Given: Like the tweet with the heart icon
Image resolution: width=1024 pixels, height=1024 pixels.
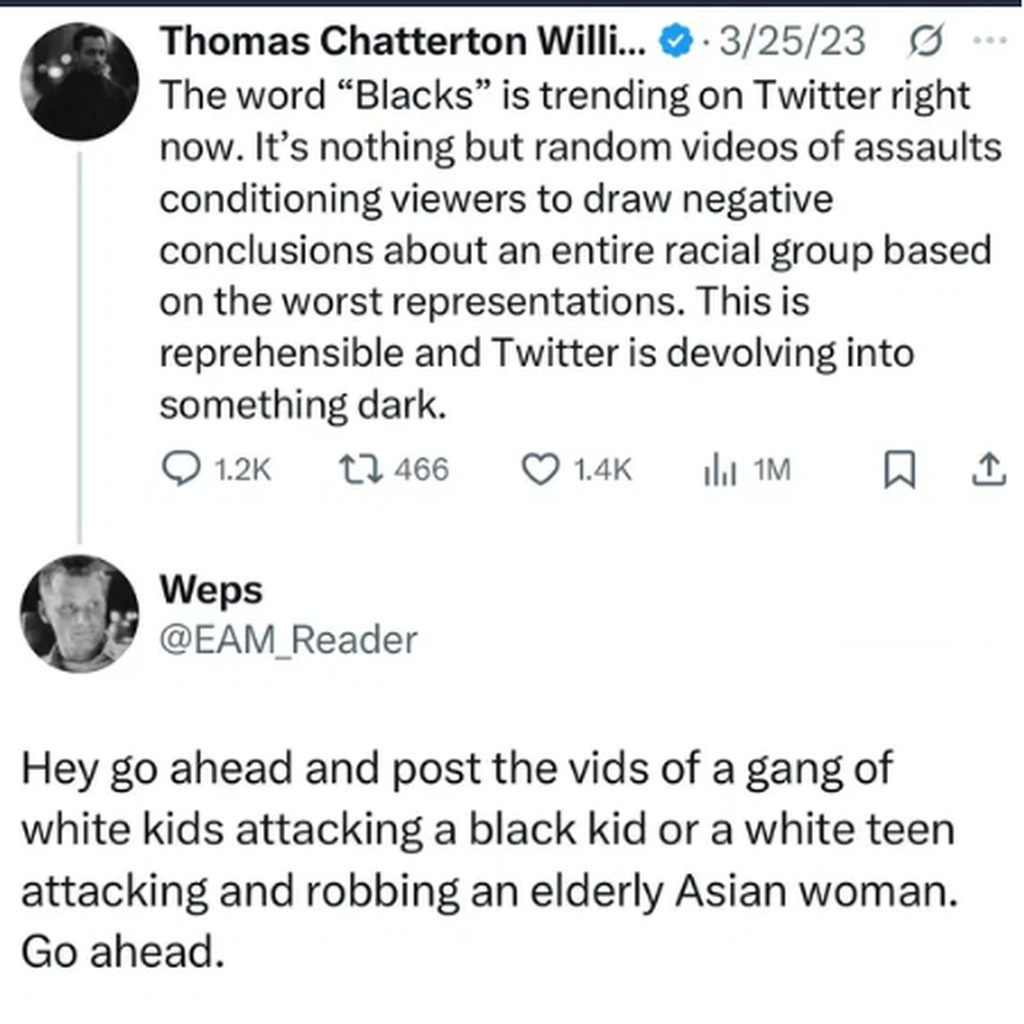Looking at the screenshot, I should pyautogui.click(x=541, y=468).
